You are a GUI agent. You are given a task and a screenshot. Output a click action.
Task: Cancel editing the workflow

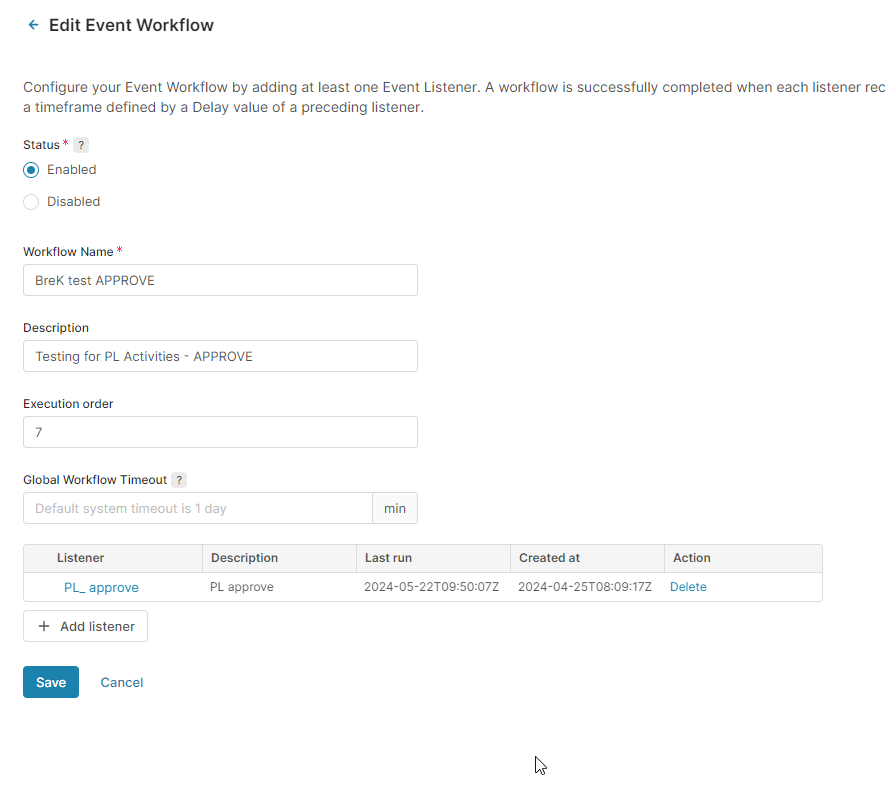122,682
